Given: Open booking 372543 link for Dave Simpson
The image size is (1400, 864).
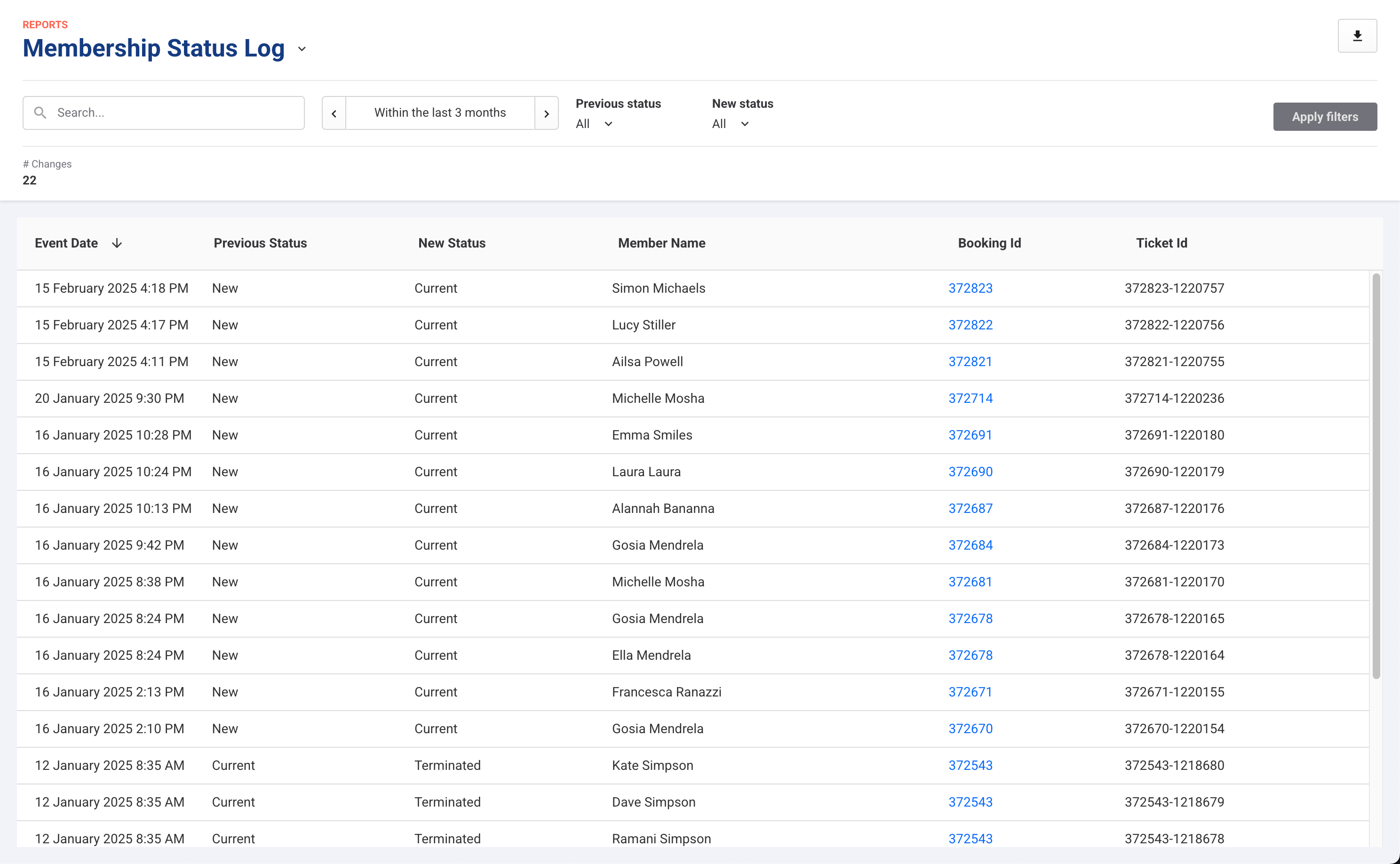Looking at the screenshot, I should coord(970,802).
